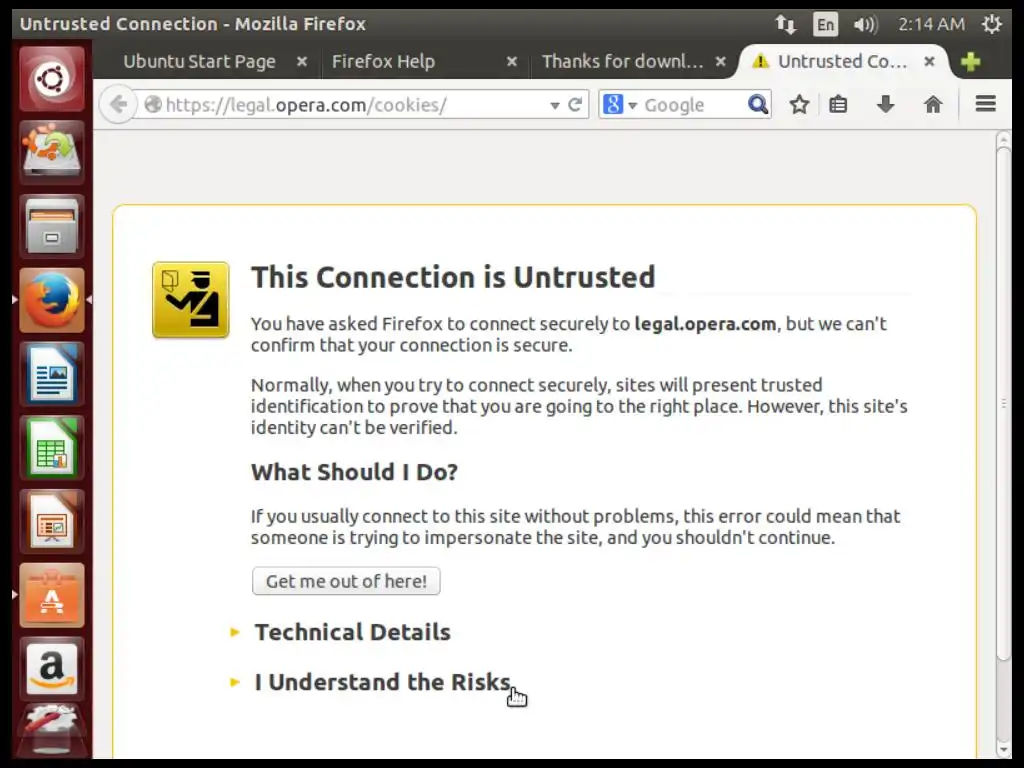This screenshot has height=768, width=1024.
Task: Click the search magnifier icon
Action: point(758,104)
